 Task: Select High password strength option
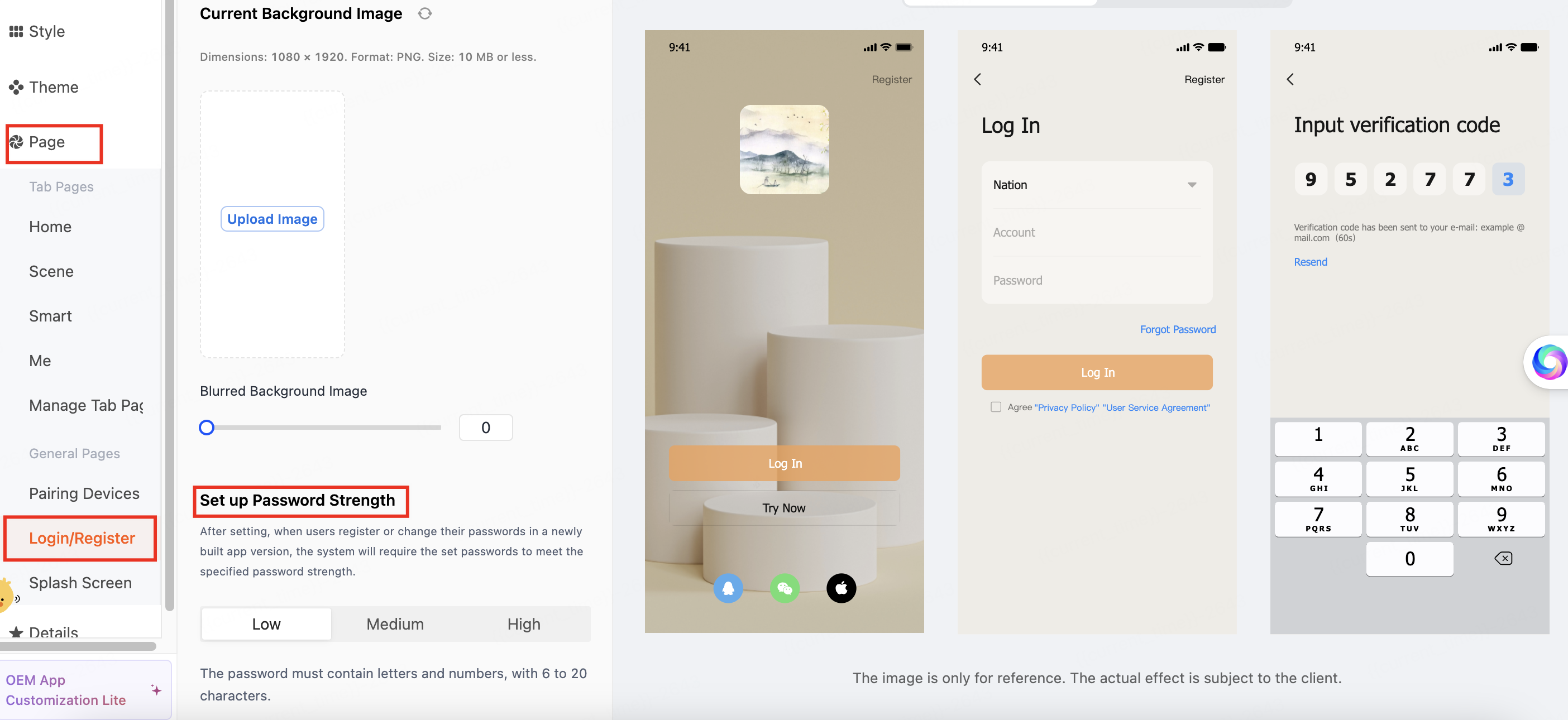(524, 623)
